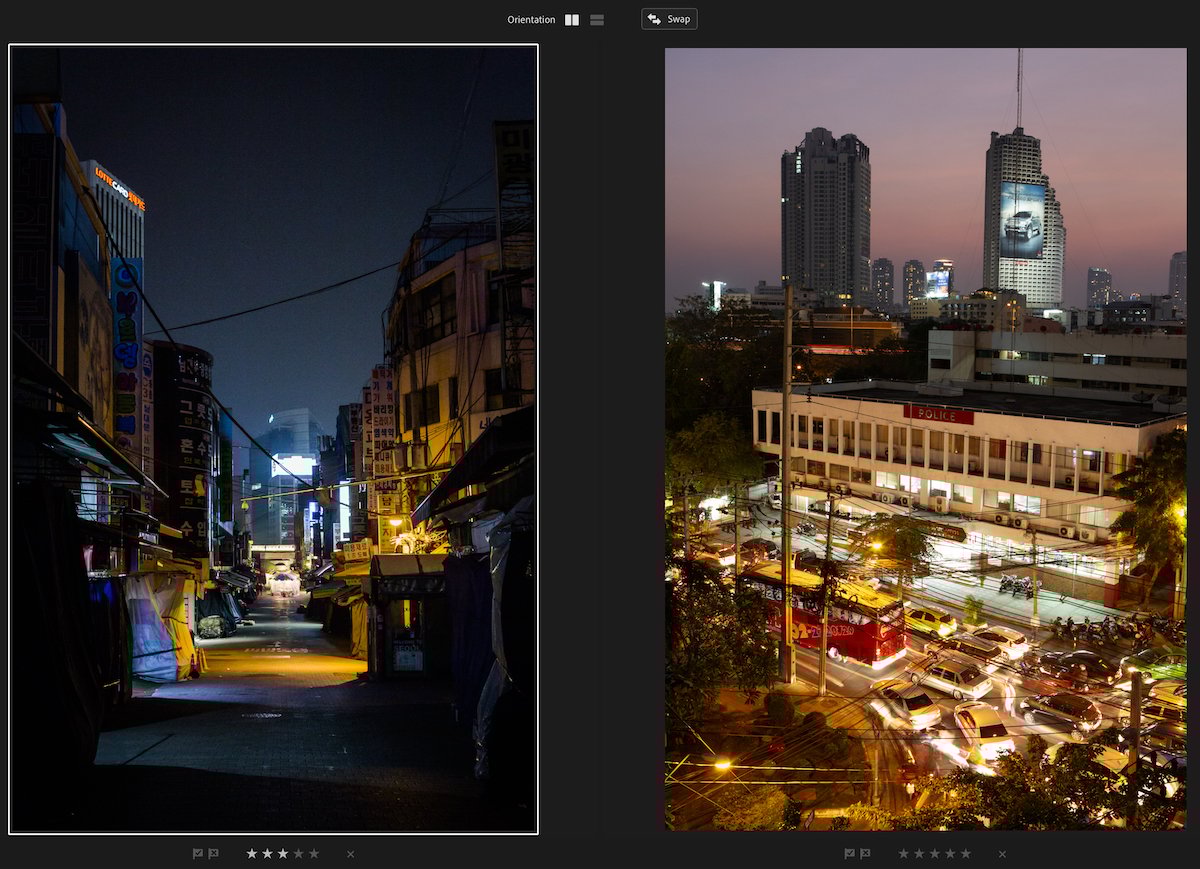1200x869 pixels.
Task: Reject the right-hand photo with the reject flag
Action: [x=866, y=854]
